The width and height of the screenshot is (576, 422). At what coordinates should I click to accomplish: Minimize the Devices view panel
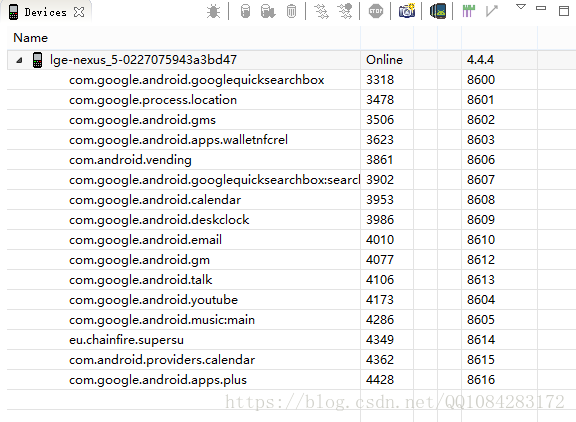pyautogui.click(x=541, y=8)
